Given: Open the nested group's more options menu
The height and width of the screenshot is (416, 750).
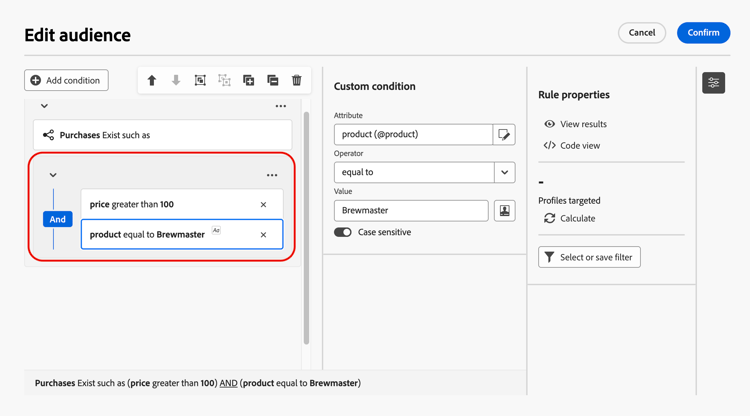Looking at the screenshot, I should 272,175.
